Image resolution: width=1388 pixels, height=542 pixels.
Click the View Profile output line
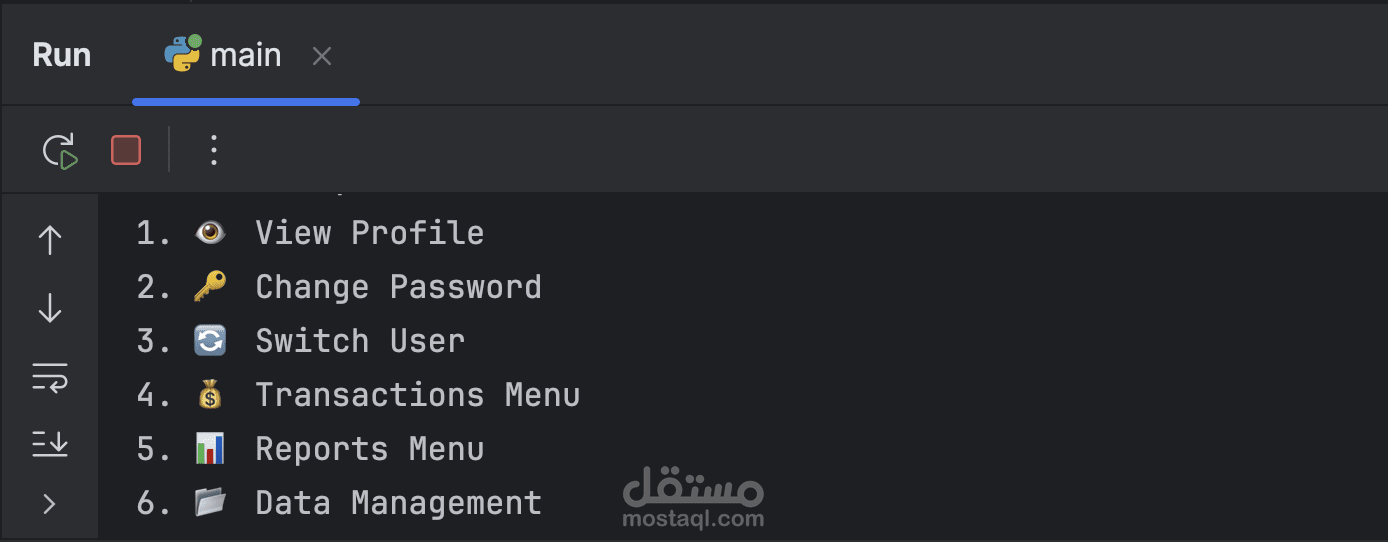[x=369, y=233]
